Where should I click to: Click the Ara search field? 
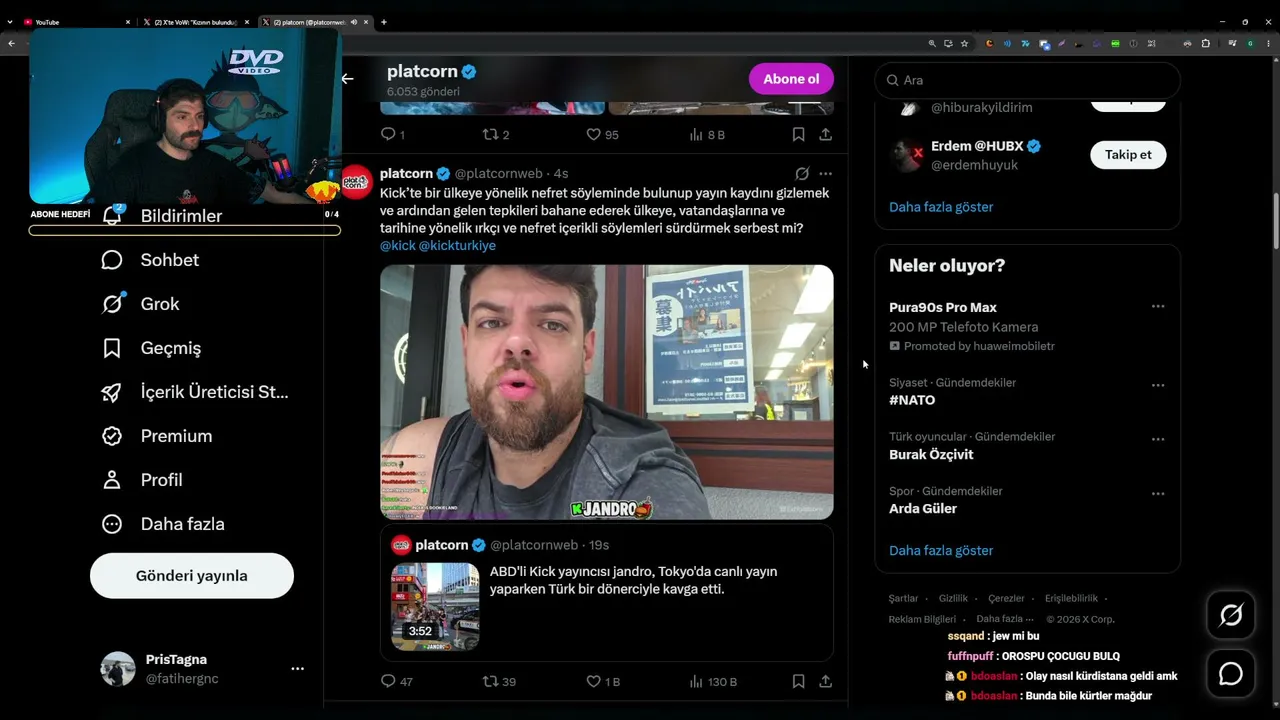[x=1028, y=80]
